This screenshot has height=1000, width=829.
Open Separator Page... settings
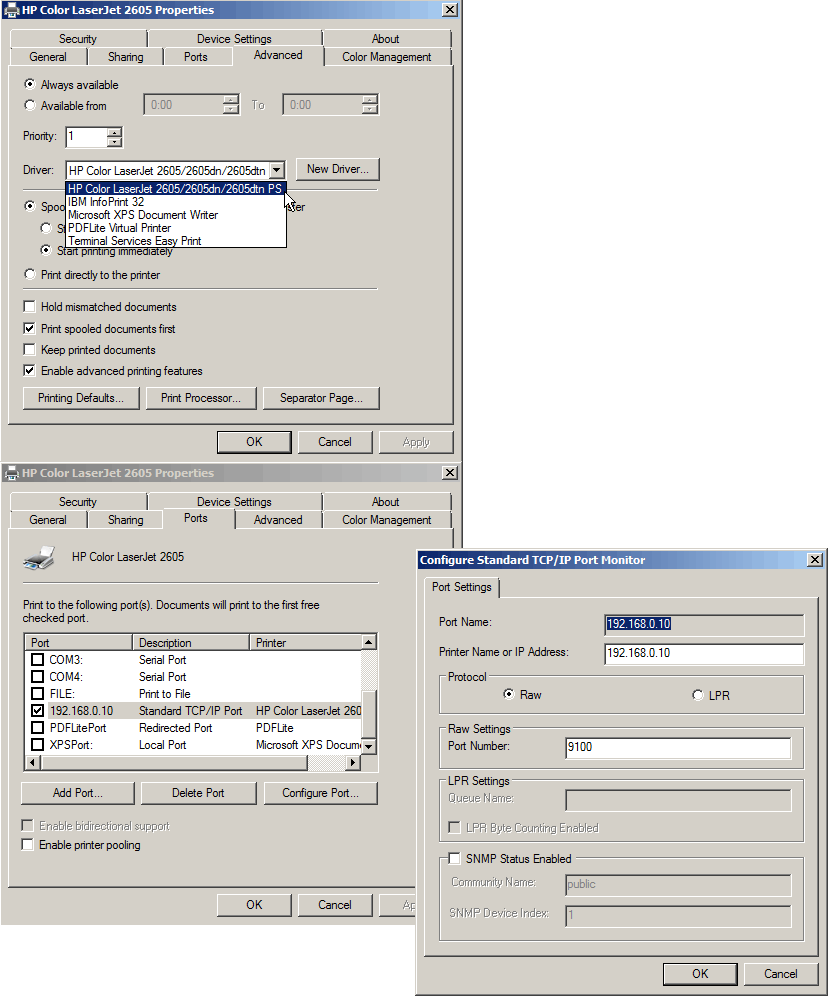[321, 398]
